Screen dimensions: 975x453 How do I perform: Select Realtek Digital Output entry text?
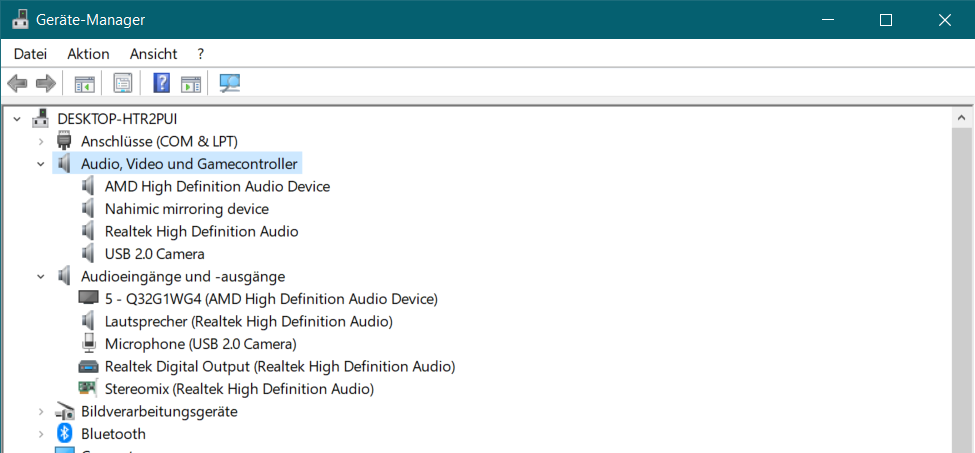280,366
